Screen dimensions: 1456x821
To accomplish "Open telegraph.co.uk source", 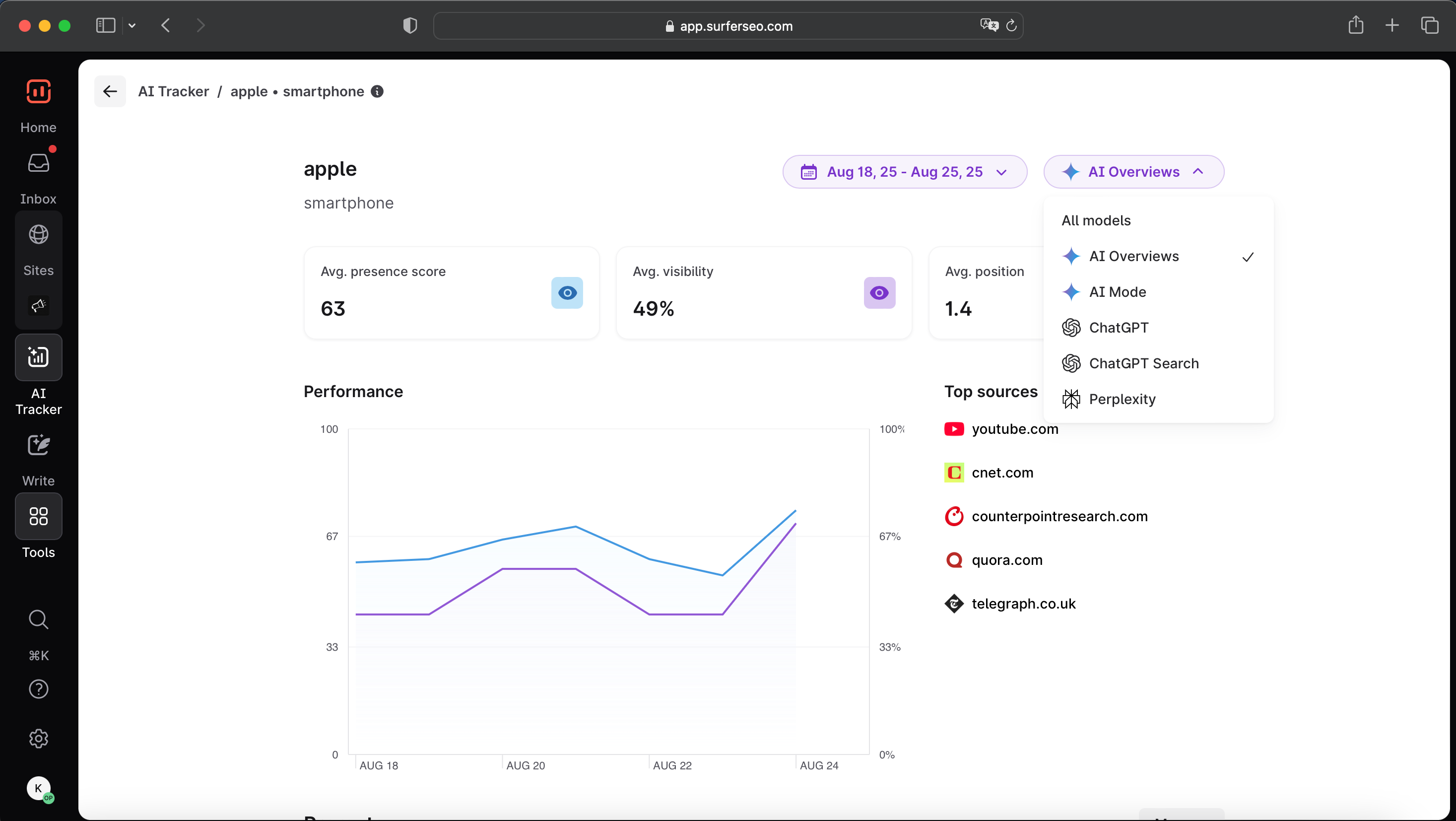I will click(1024, 604).
